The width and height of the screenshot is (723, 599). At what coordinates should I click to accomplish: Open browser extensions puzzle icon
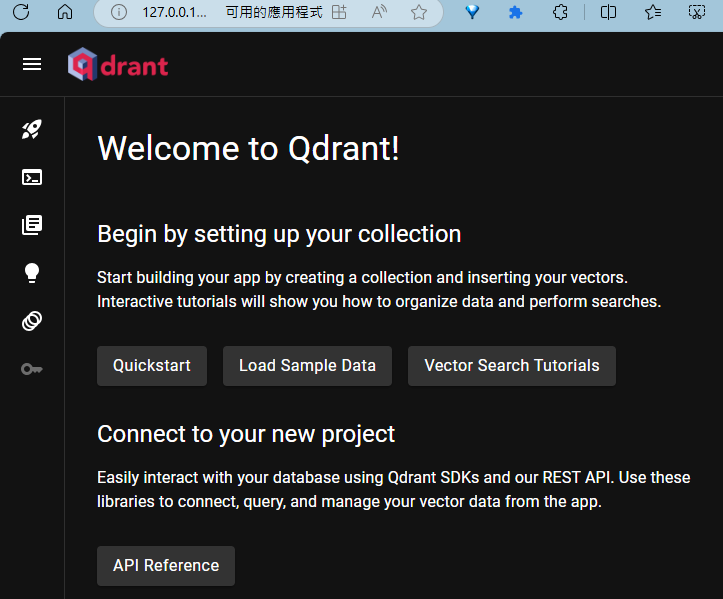click(x=561, y=12)
